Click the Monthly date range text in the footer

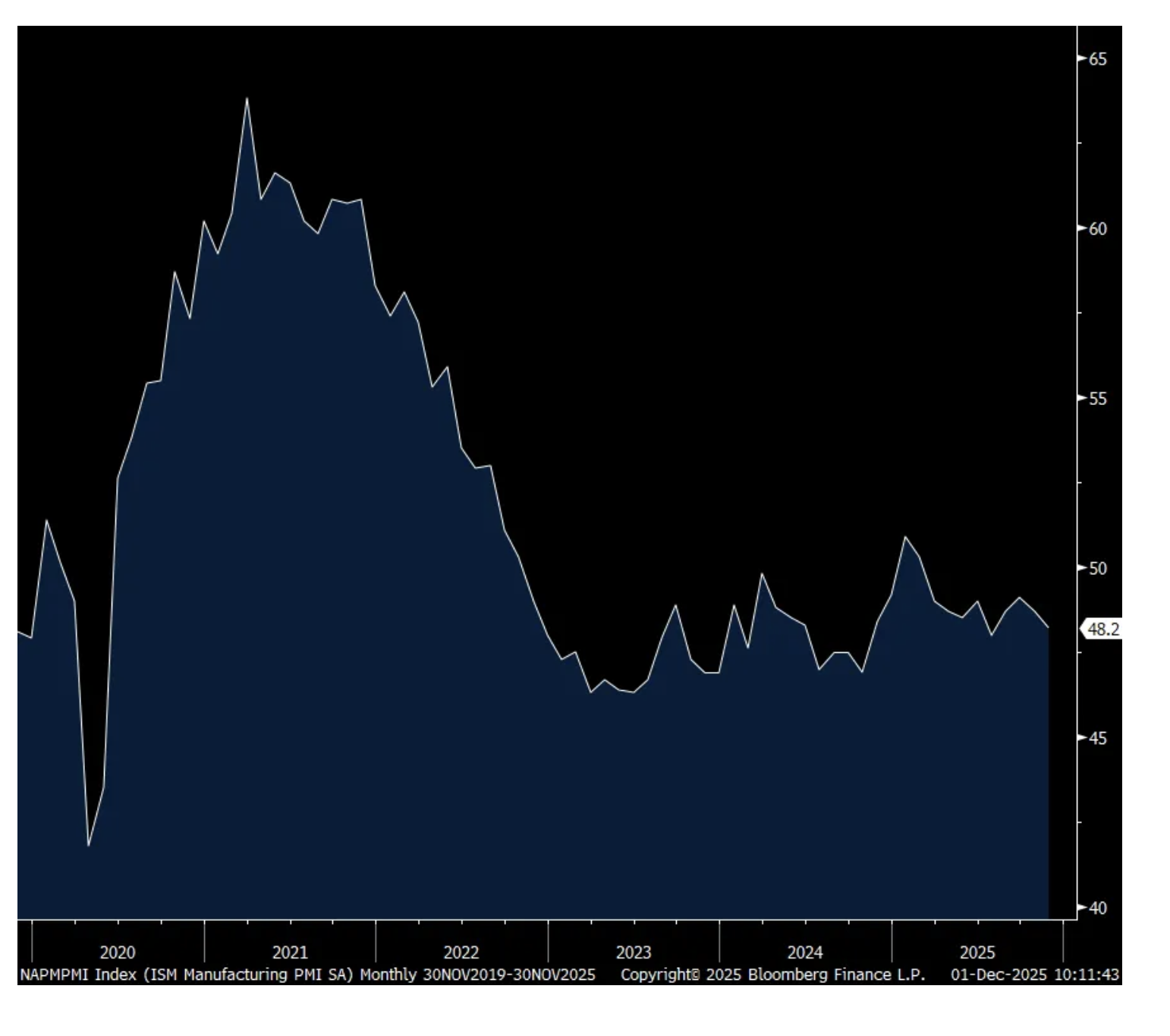click(477, 975)
